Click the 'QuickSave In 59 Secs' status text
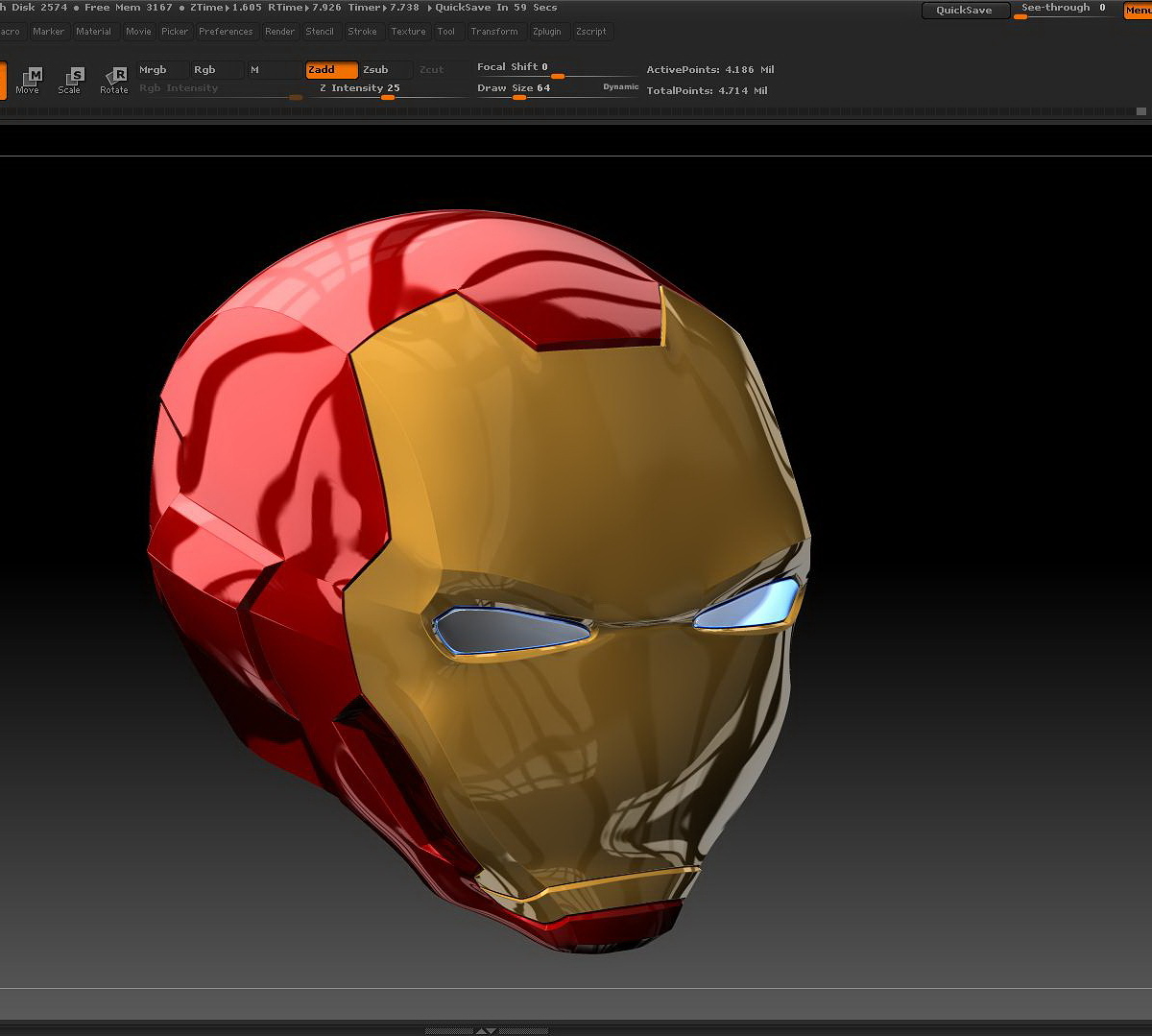This screenshot has height=1036, width=1152. click(495, 8)
